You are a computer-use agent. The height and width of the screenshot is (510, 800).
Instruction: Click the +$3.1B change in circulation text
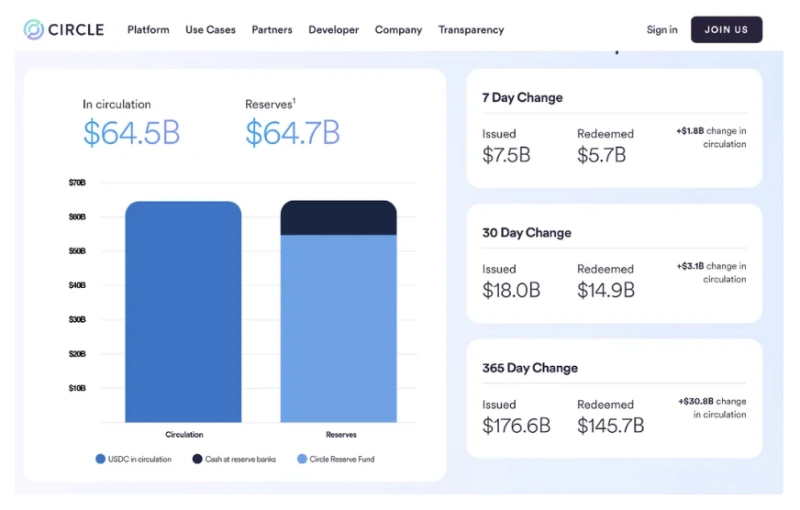711,272
